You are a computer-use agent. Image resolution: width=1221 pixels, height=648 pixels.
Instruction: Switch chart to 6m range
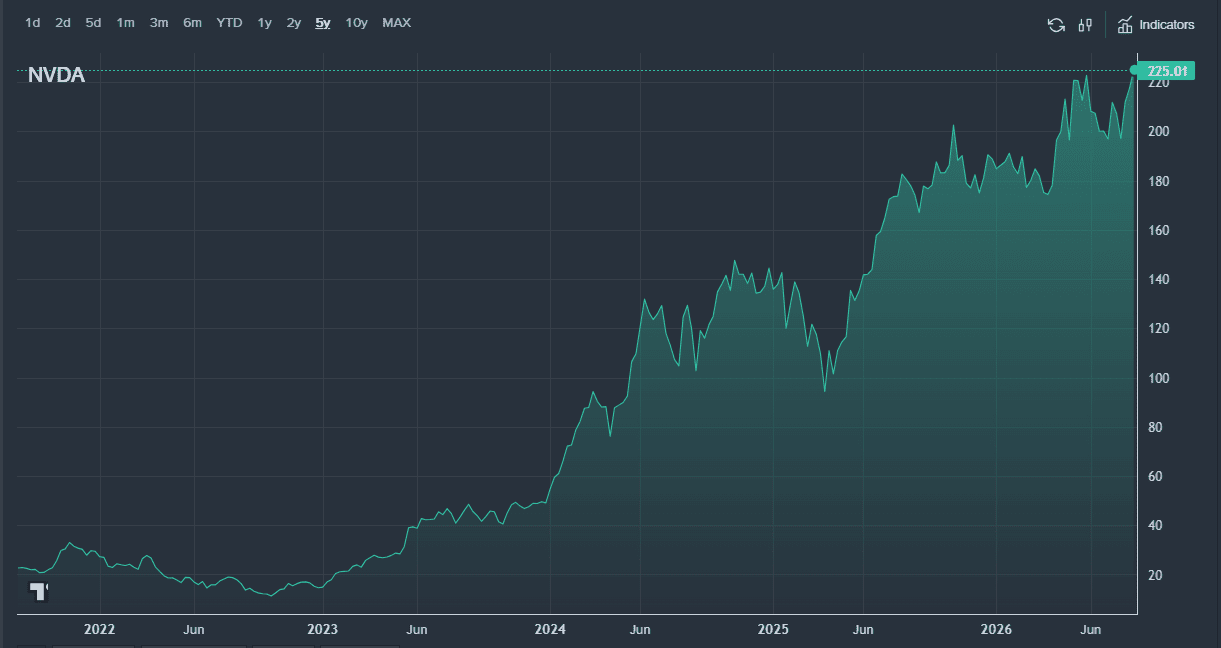[192, 23]
